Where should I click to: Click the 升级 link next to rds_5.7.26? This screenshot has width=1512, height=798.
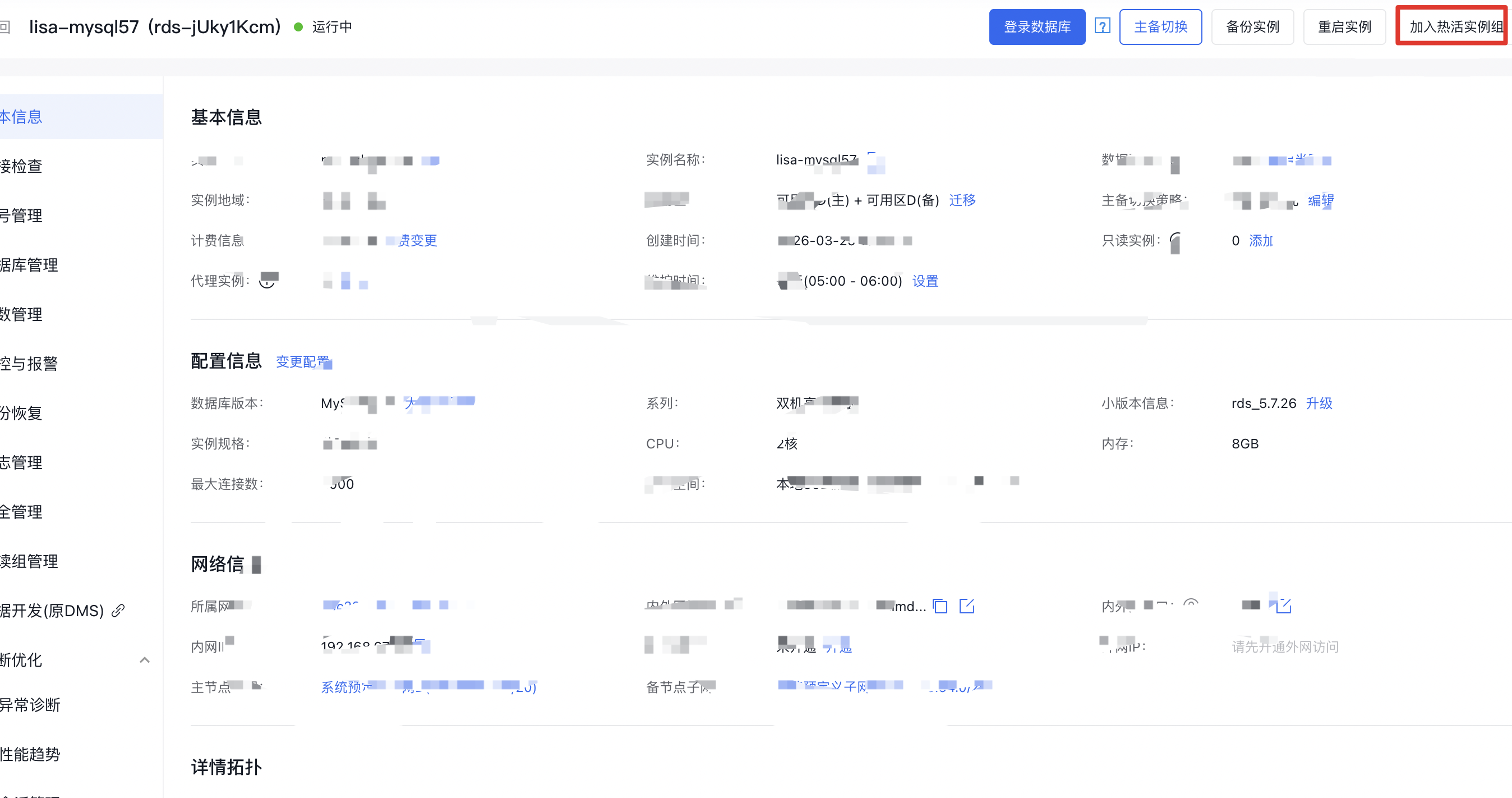click(x=1319, y=403)
